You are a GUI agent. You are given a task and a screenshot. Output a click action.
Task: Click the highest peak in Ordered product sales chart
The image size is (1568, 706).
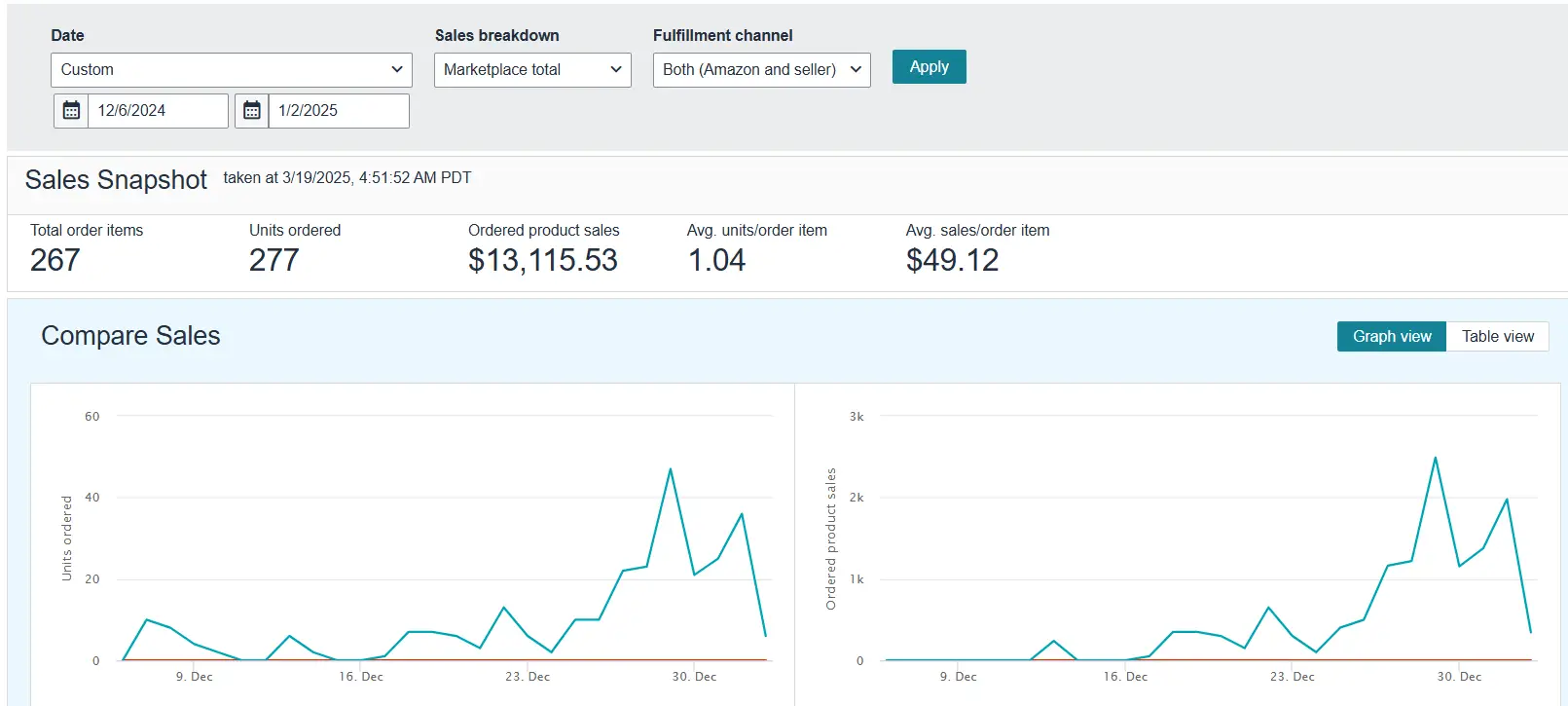click(x=1435, y=458)
